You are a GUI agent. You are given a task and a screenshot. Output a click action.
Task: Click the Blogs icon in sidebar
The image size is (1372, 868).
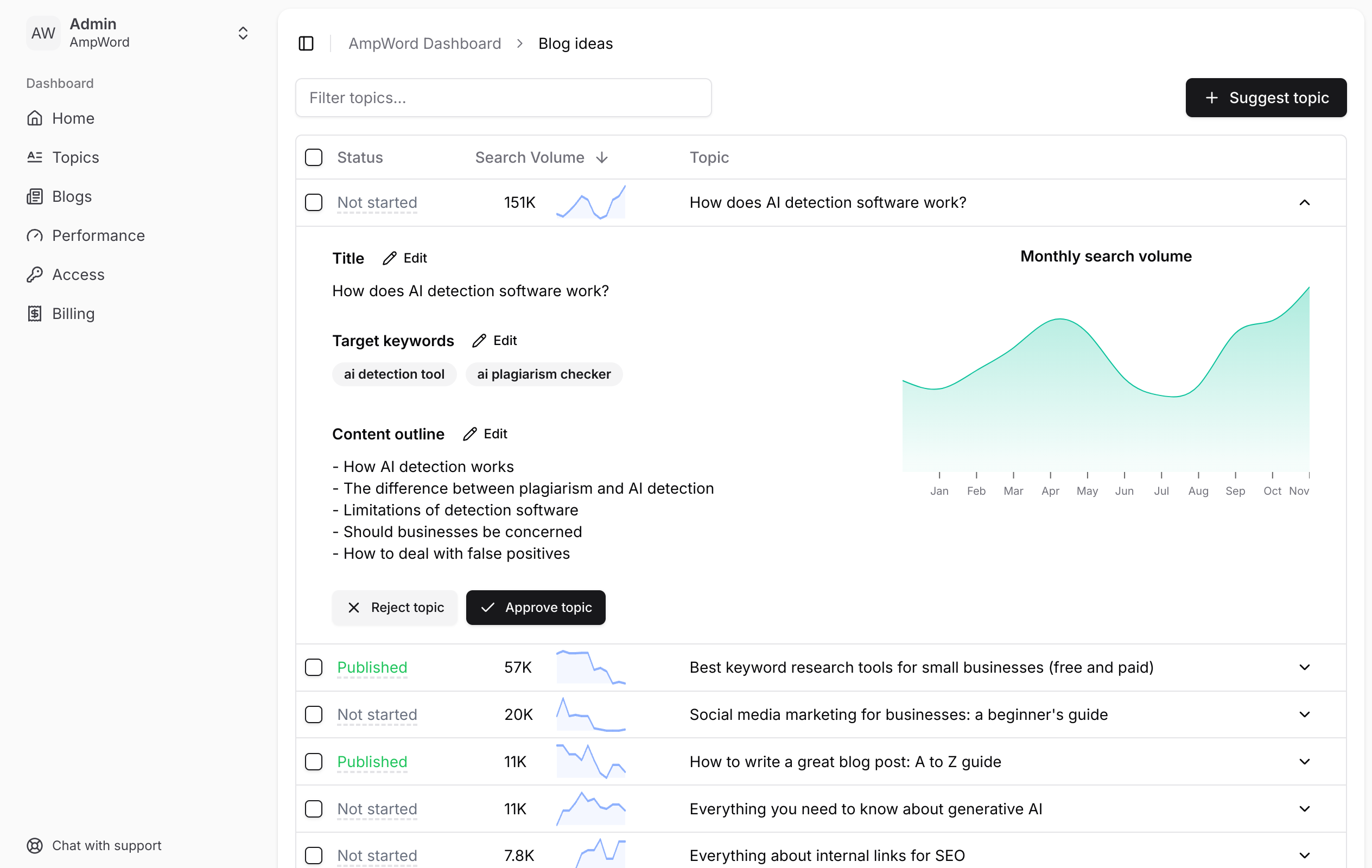(35, 196)
